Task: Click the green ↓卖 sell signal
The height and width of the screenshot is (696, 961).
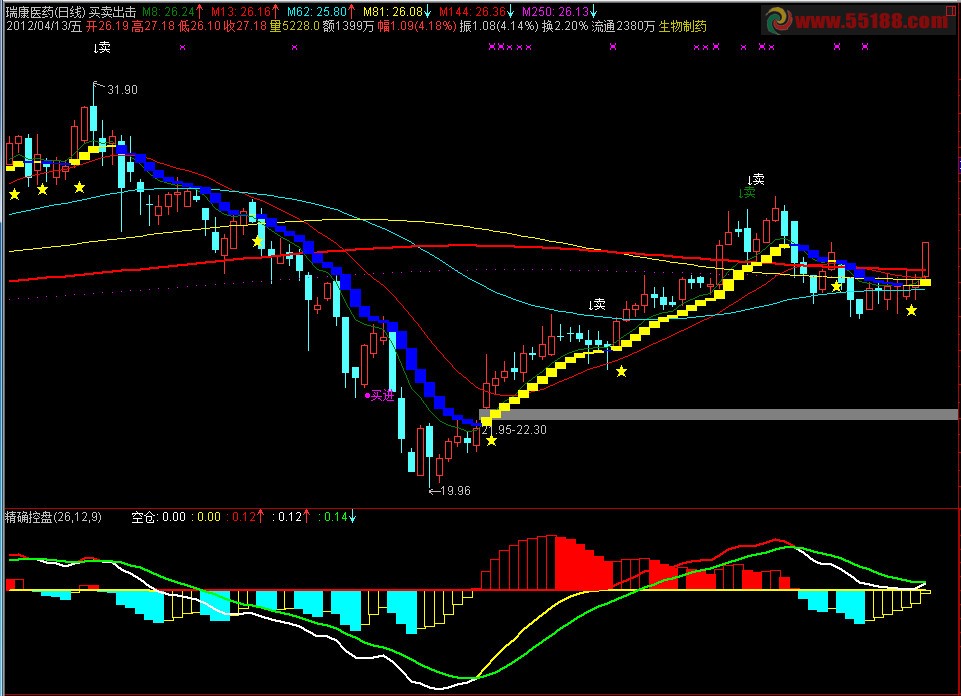Action: click(747, 192)
